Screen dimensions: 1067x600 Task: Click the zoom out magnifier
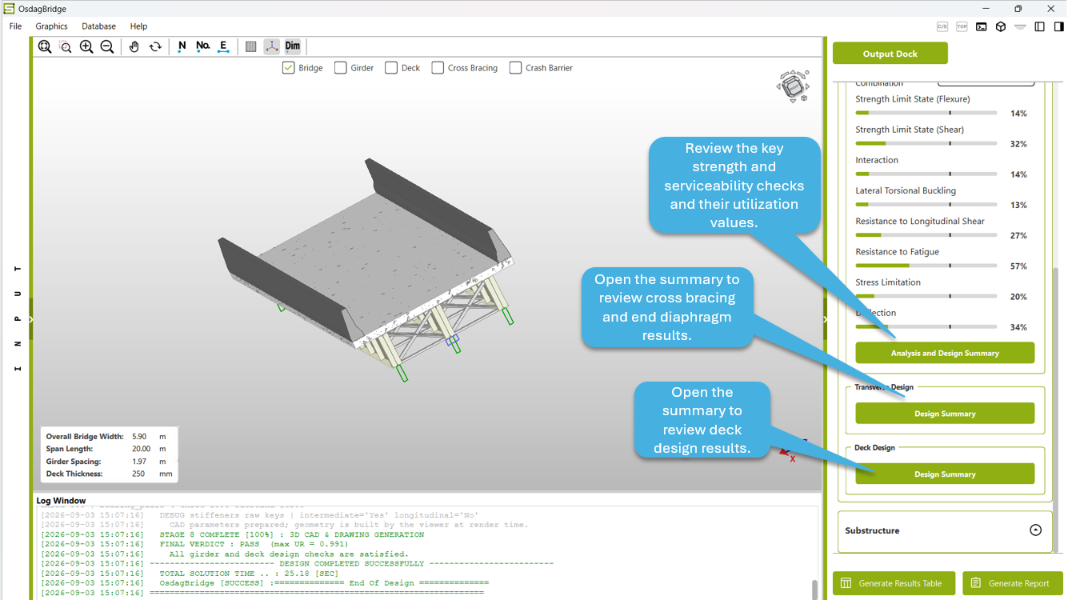107,46
